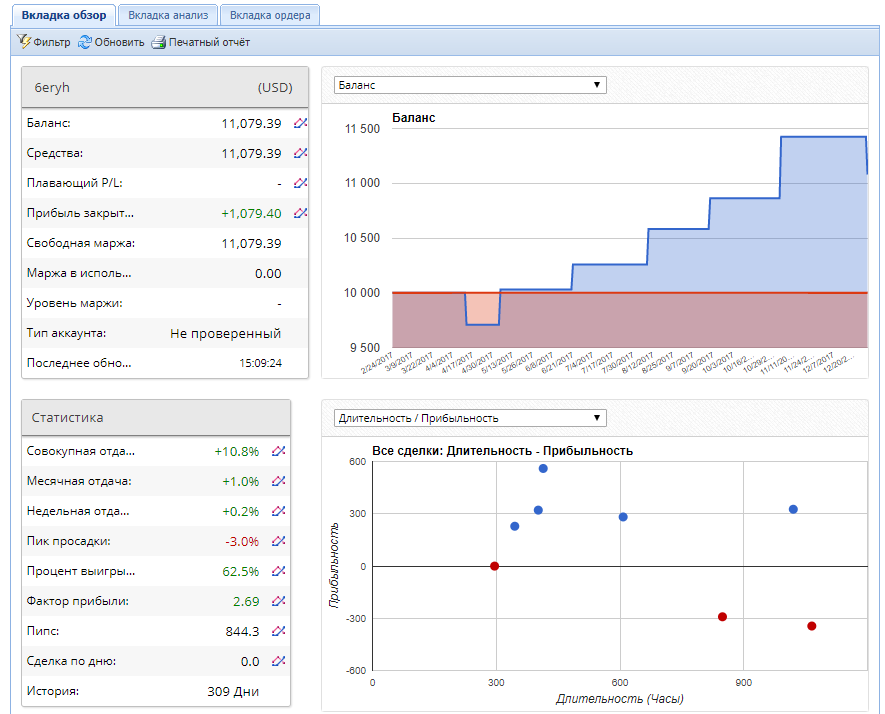
Task: Click the chart icon next to Средства
Action: 300,153
